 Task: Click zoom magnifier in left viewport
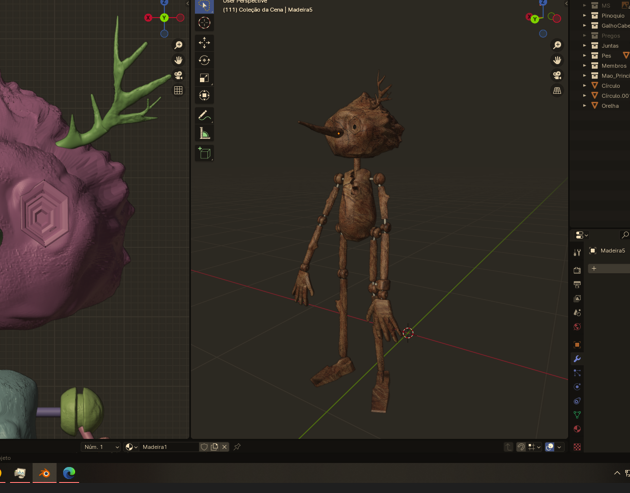178,45
